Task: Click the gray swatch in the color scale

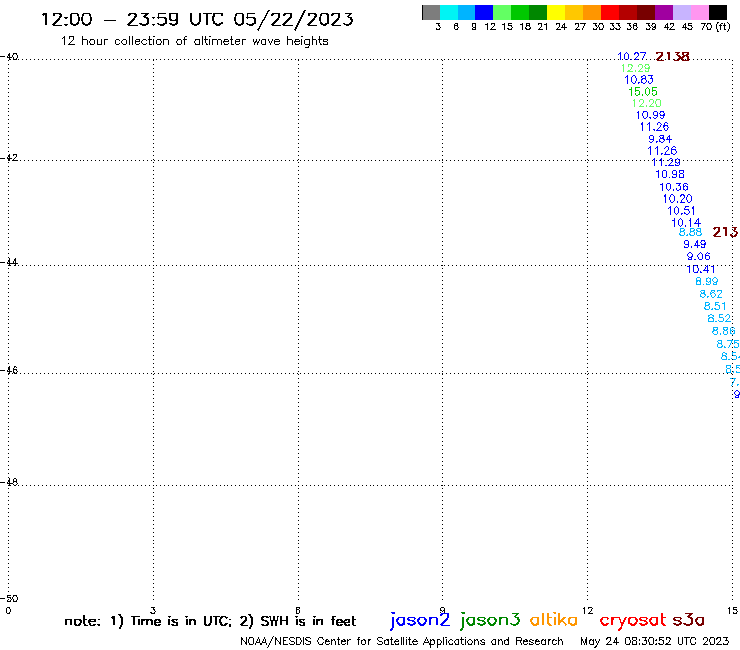Action: [x=431, y=12]
